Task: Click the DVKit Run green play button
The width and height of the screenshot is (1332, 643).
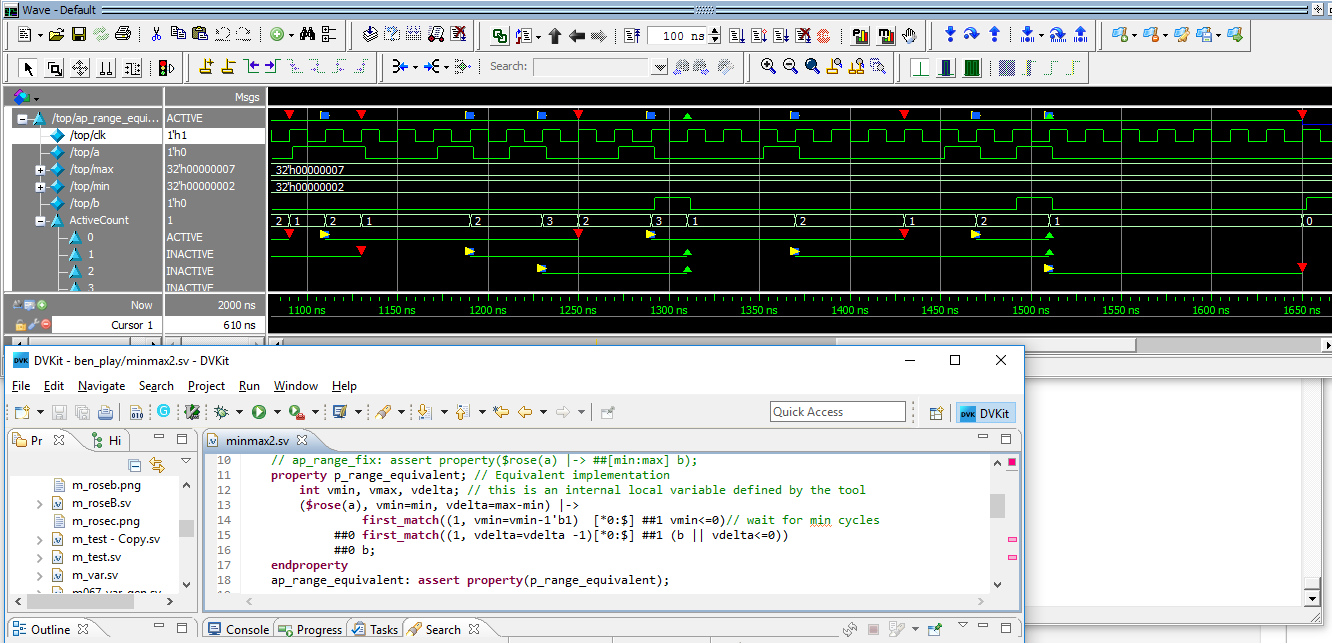Action: tap(259, 412)
